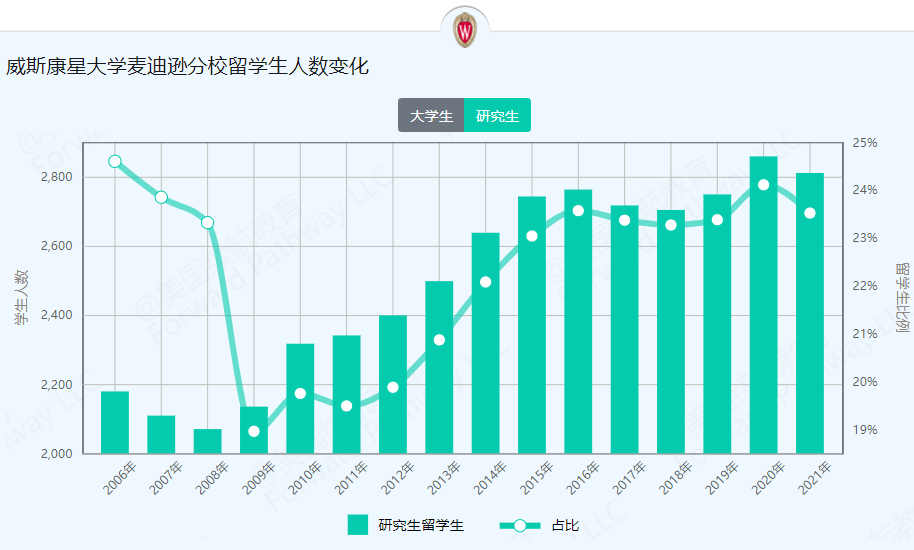914x550 pixels.
Task: Click the chart title 威斯康星大学麦迪逊分校留学生人数变化
Action: [x=188, y=66]
